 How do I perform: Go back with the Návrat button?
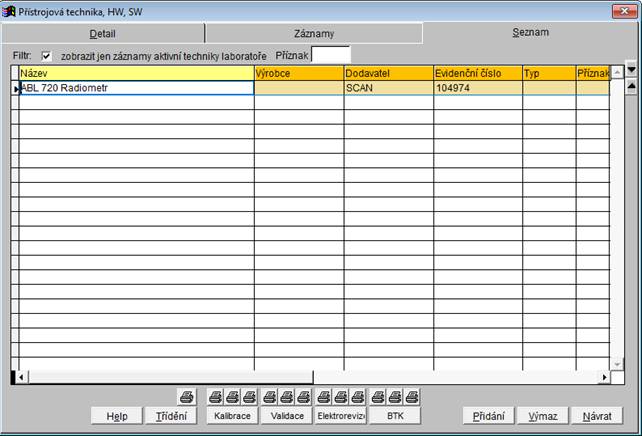(x=597, y=416)
